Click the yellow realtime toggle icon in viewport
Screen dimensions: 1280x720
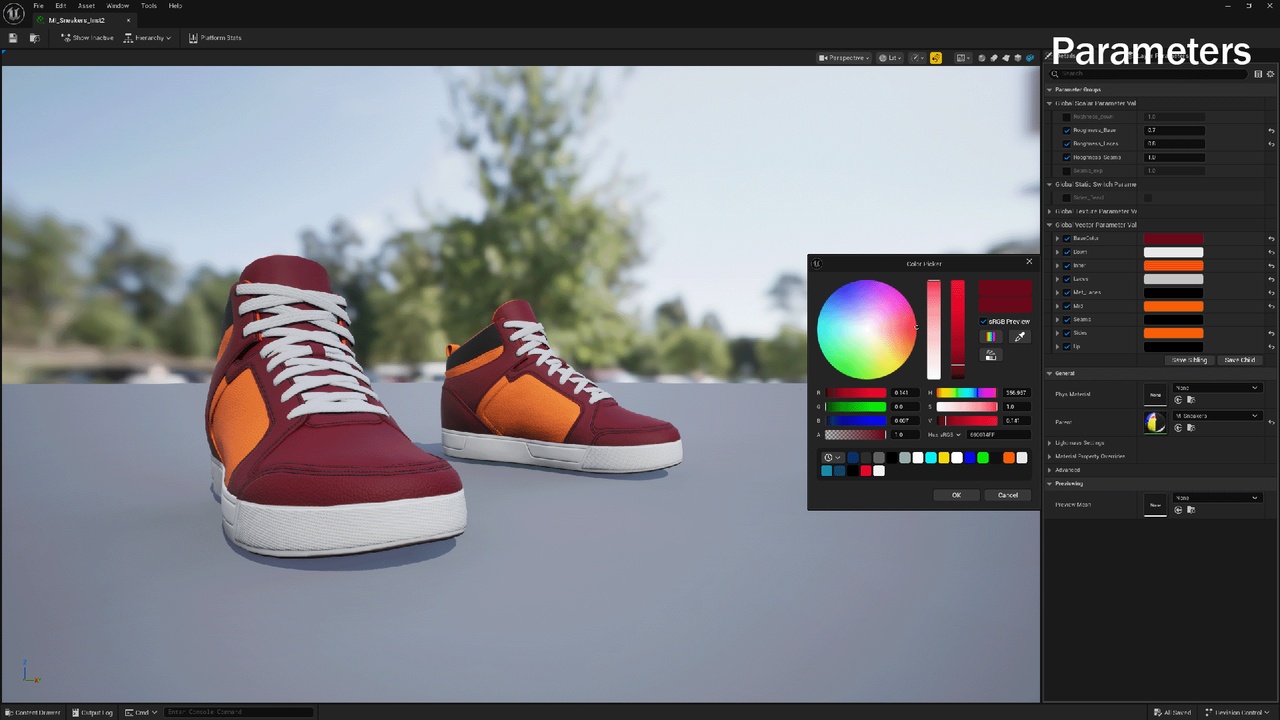[936, 58]
